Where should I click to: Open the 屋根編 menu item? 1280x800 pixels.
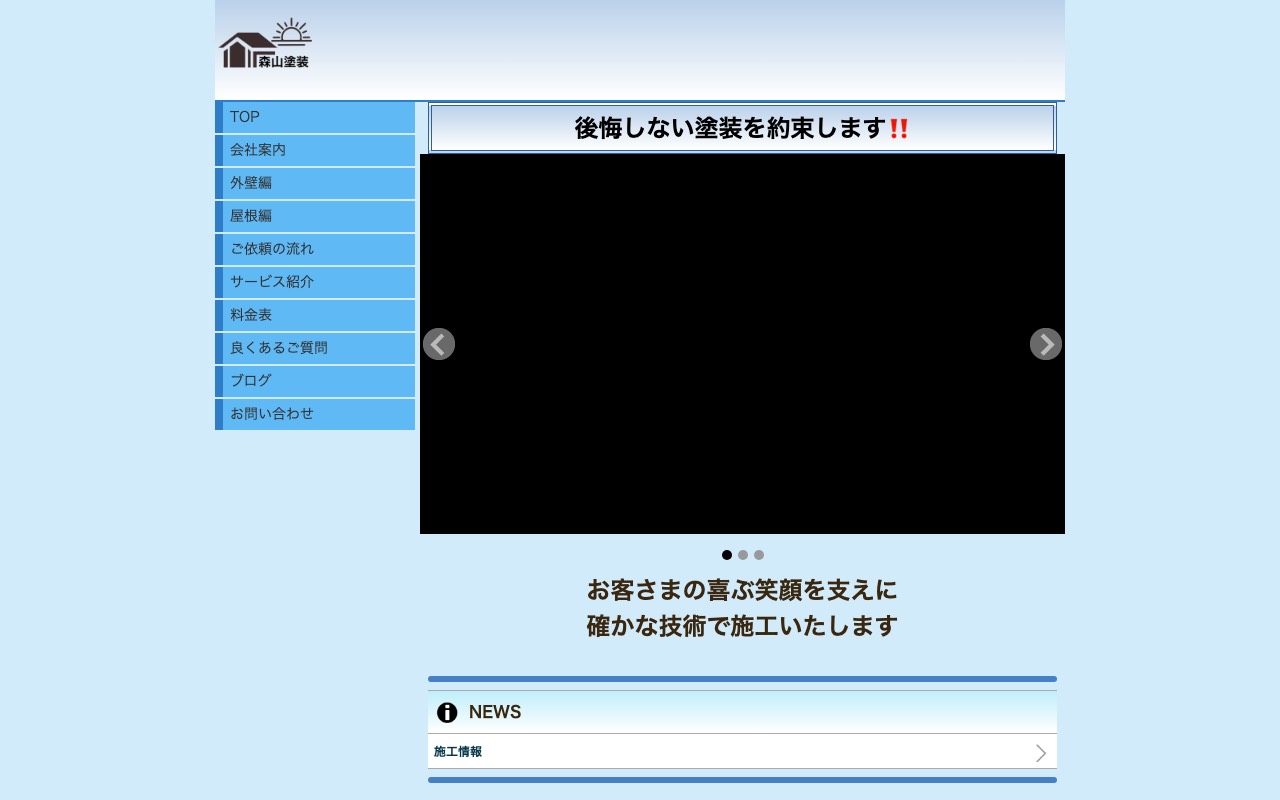point(315,216)
